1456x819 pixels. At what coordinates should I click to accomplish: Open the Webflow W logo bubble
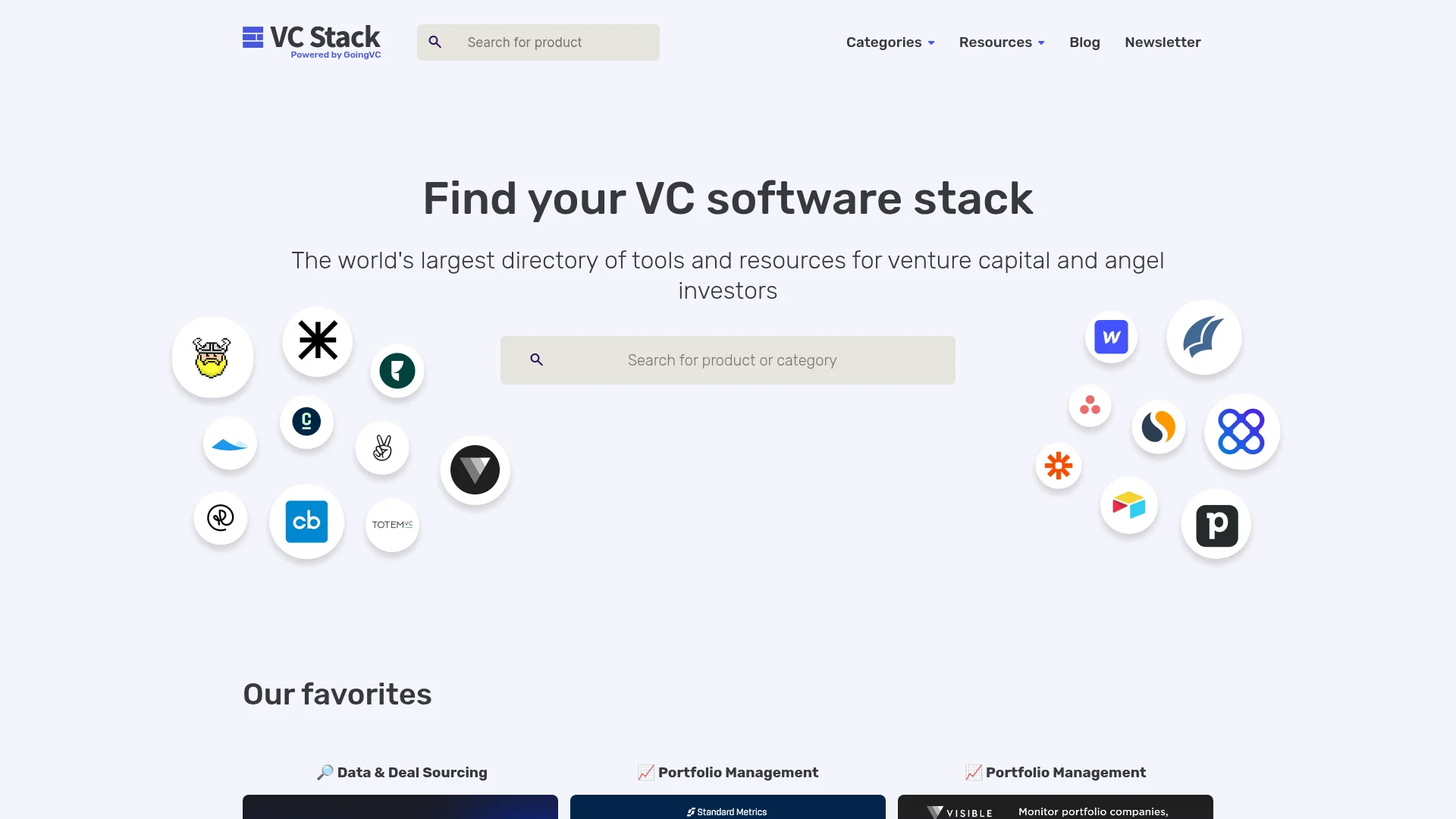1111,337
